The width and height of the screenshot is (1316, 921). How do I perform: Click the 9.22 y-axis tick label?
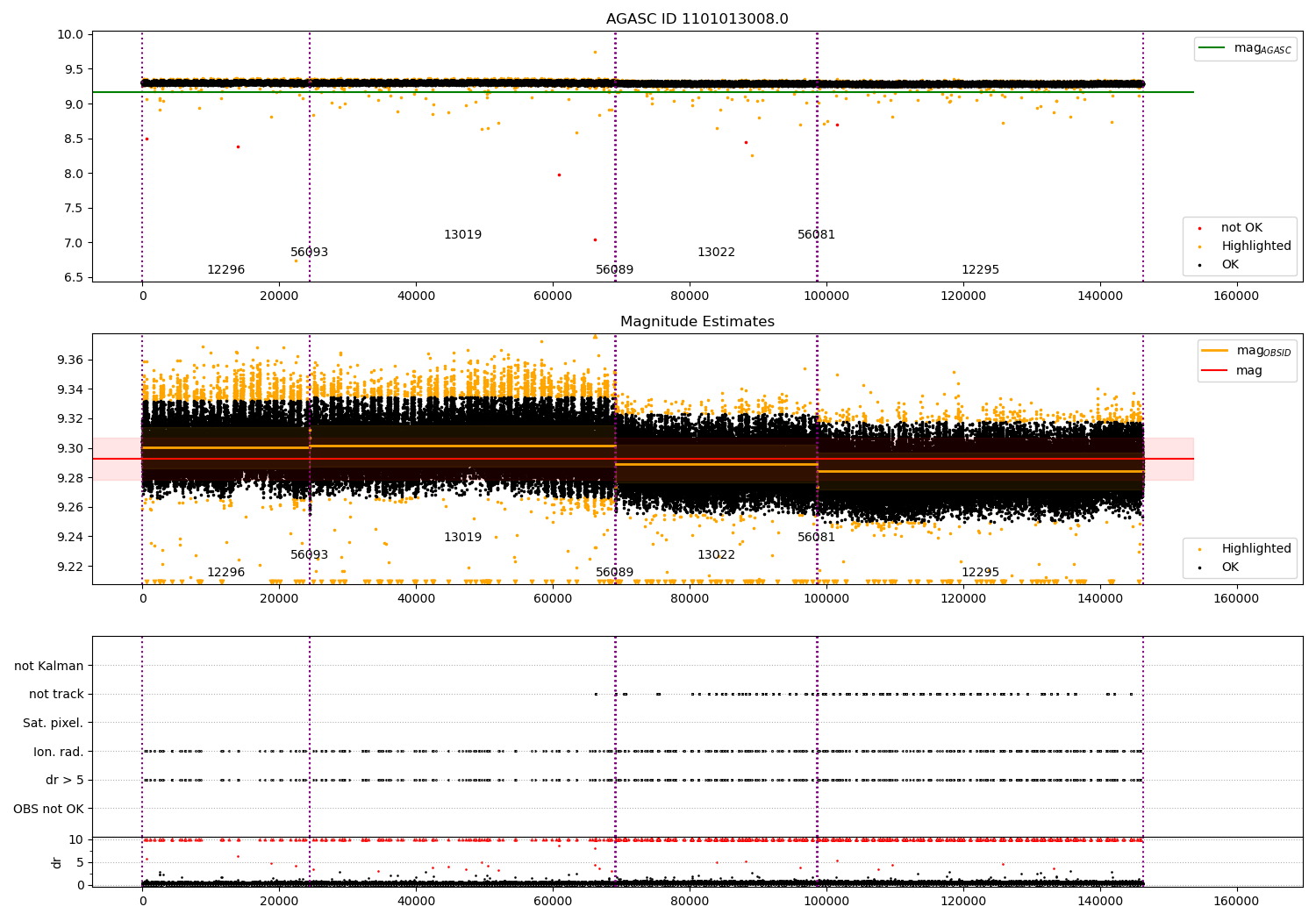click(70, 567)
